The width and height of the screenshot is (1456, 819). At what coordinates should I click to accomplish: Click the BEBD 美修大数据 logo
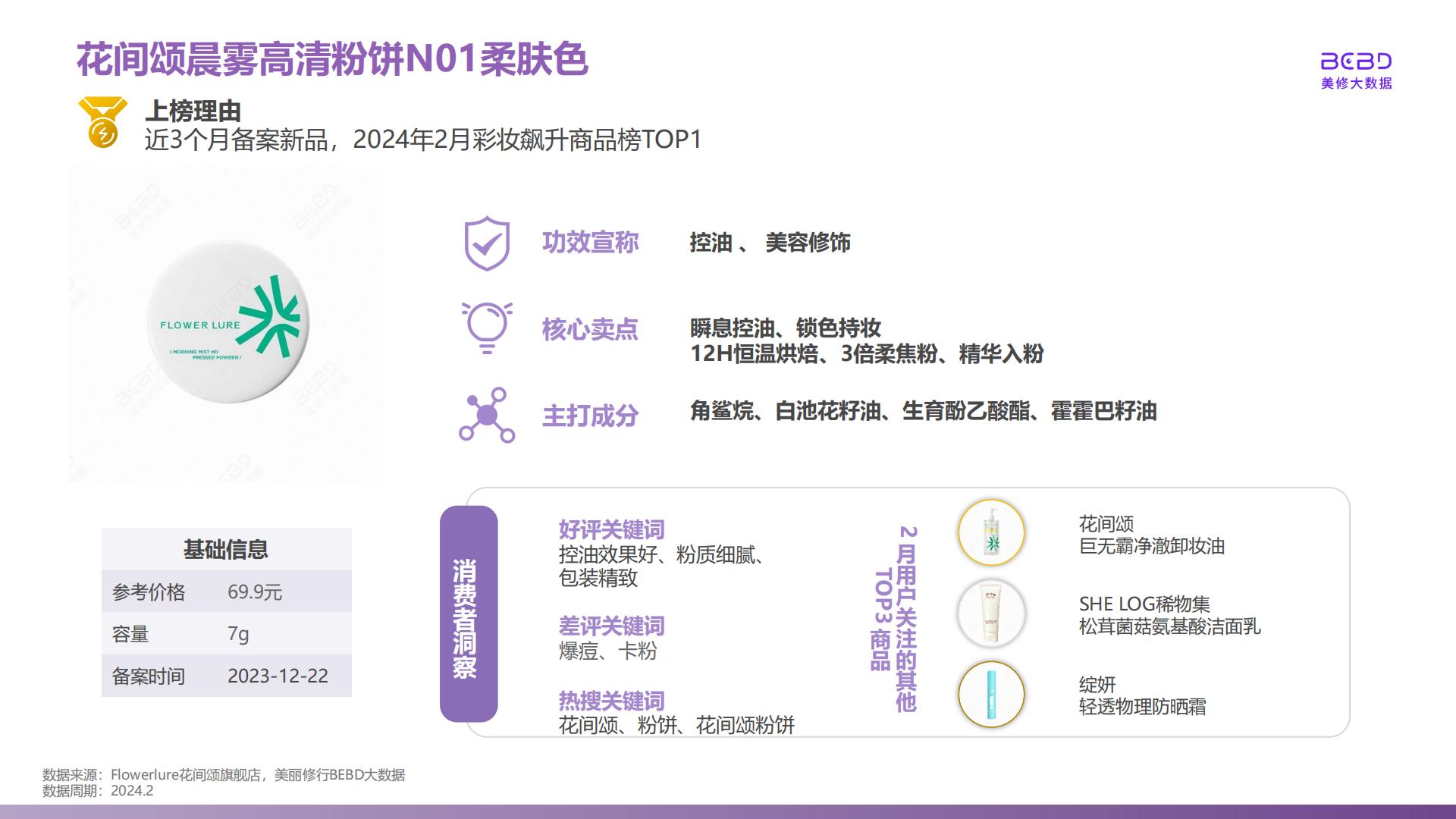pos(1356,71)
